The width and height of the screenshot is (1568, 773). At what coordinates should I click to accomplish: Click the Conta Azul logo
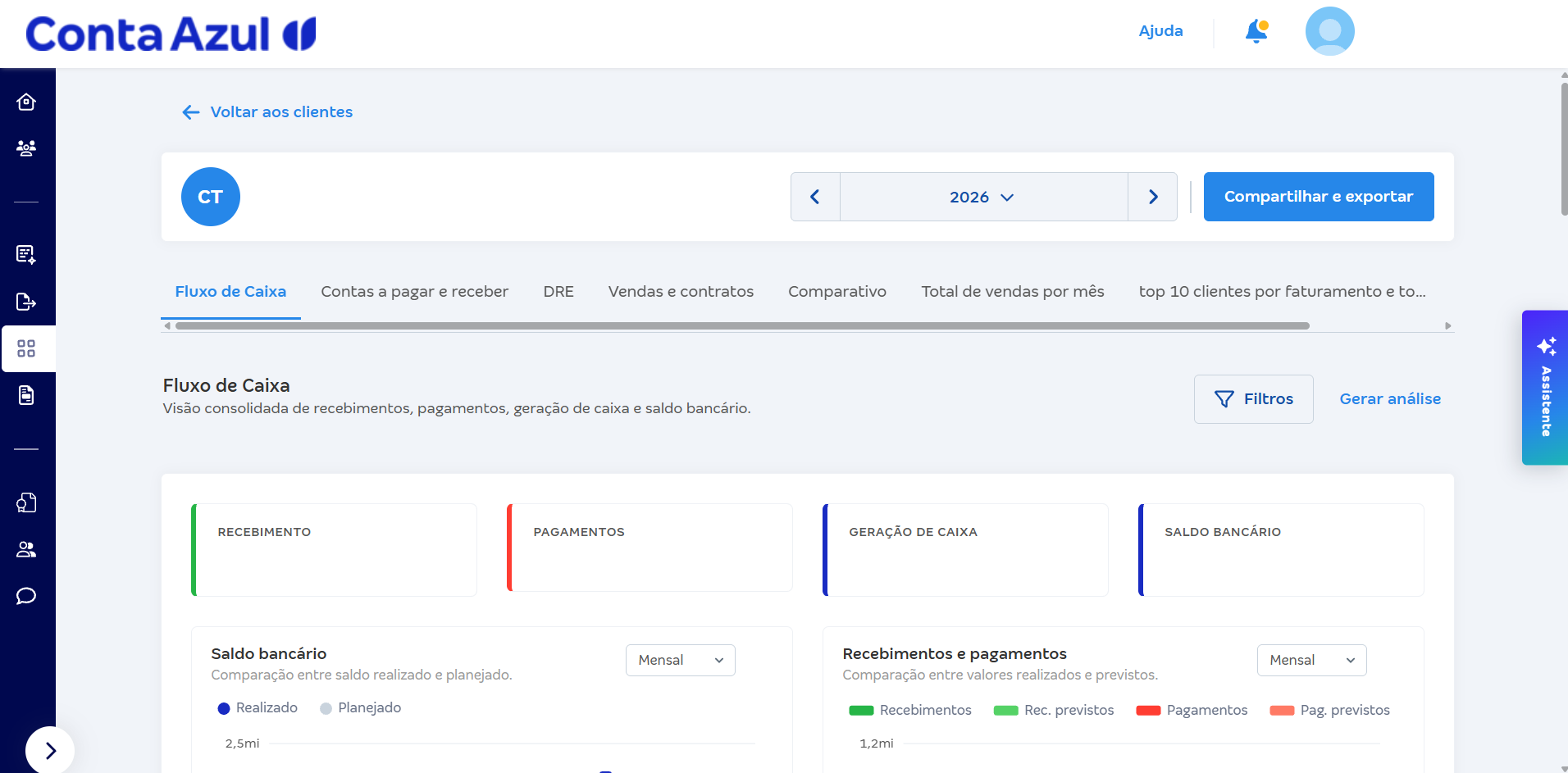(x=171, y=34)
